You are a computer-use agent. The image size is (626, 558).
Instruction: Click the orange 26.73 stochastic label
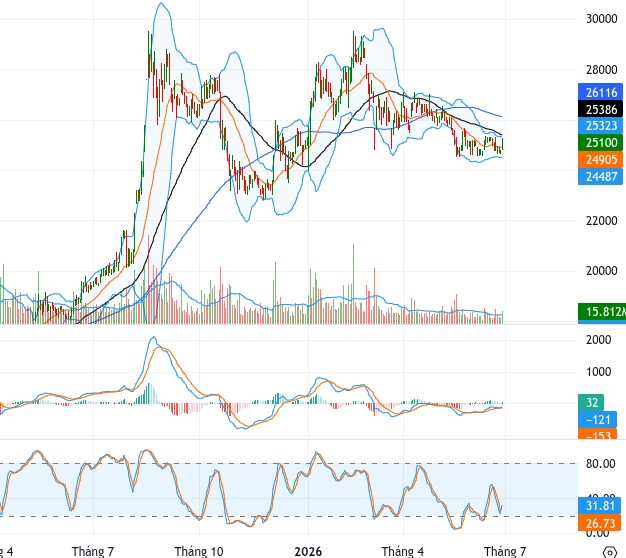[x=599, y=523]
